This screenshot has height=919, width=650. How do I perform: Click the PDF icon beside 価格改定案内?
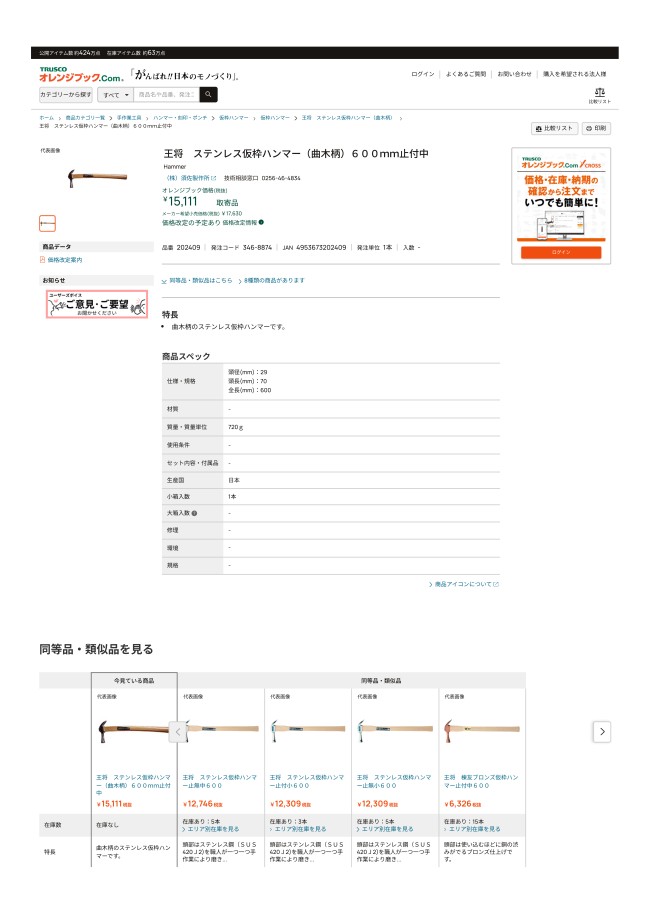pos(42,260)
